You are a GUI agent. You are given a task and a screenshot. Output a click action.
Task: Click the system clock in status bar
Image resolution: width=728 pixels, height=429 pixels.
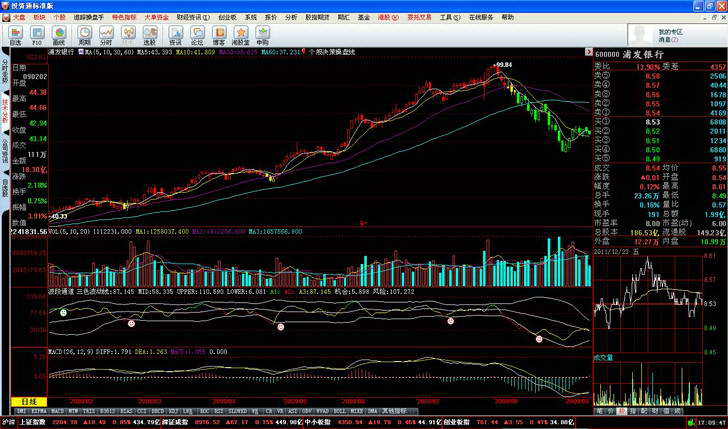tap(710, 422)
